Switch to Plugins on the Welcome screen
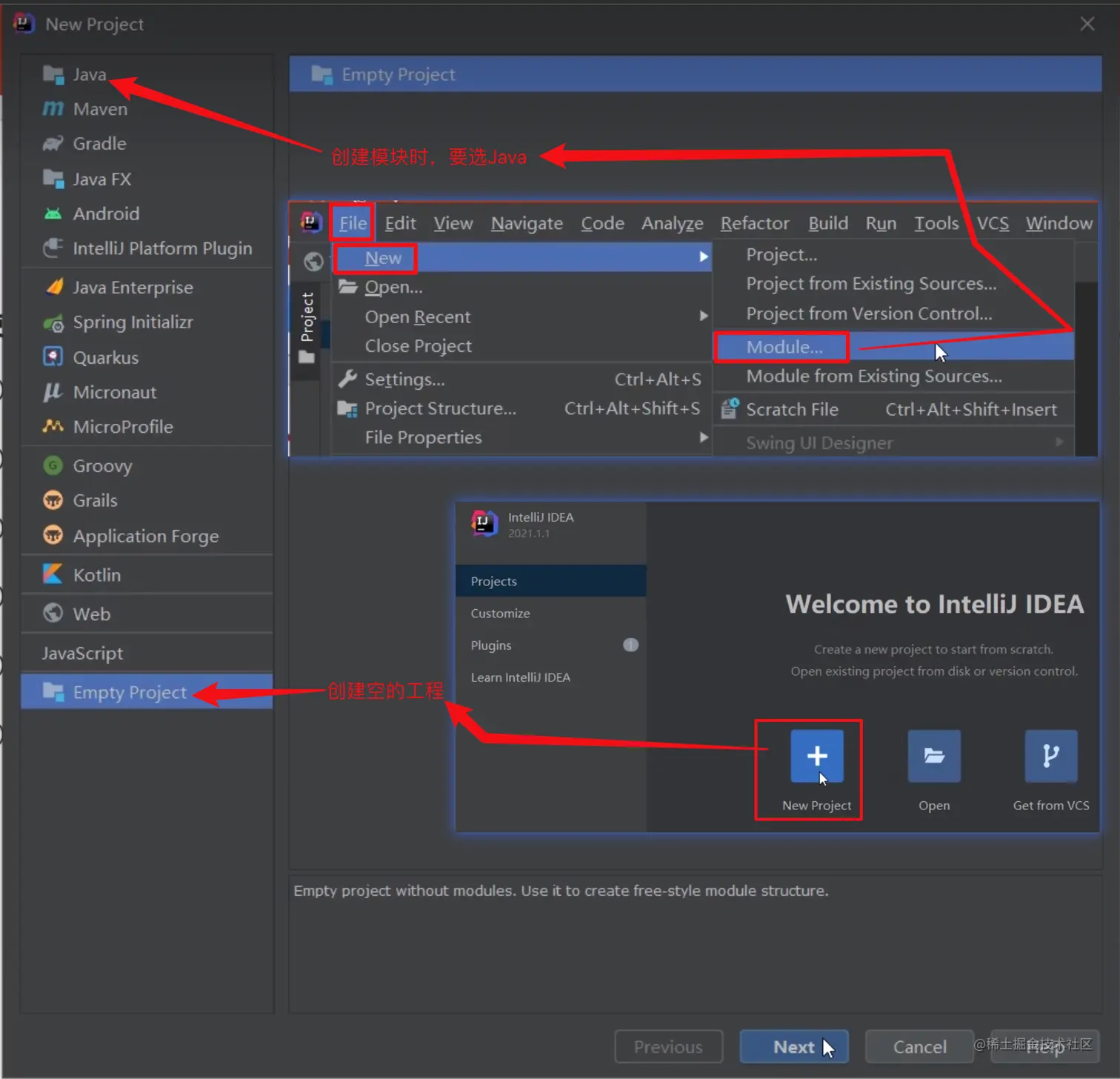The width and height of the screenshot is (1120, 1079). (551, 645)
